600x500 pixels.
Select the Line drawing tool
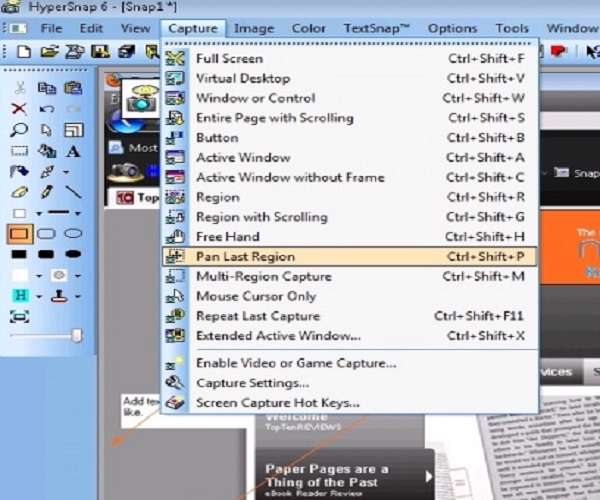(x=73, y=192)
